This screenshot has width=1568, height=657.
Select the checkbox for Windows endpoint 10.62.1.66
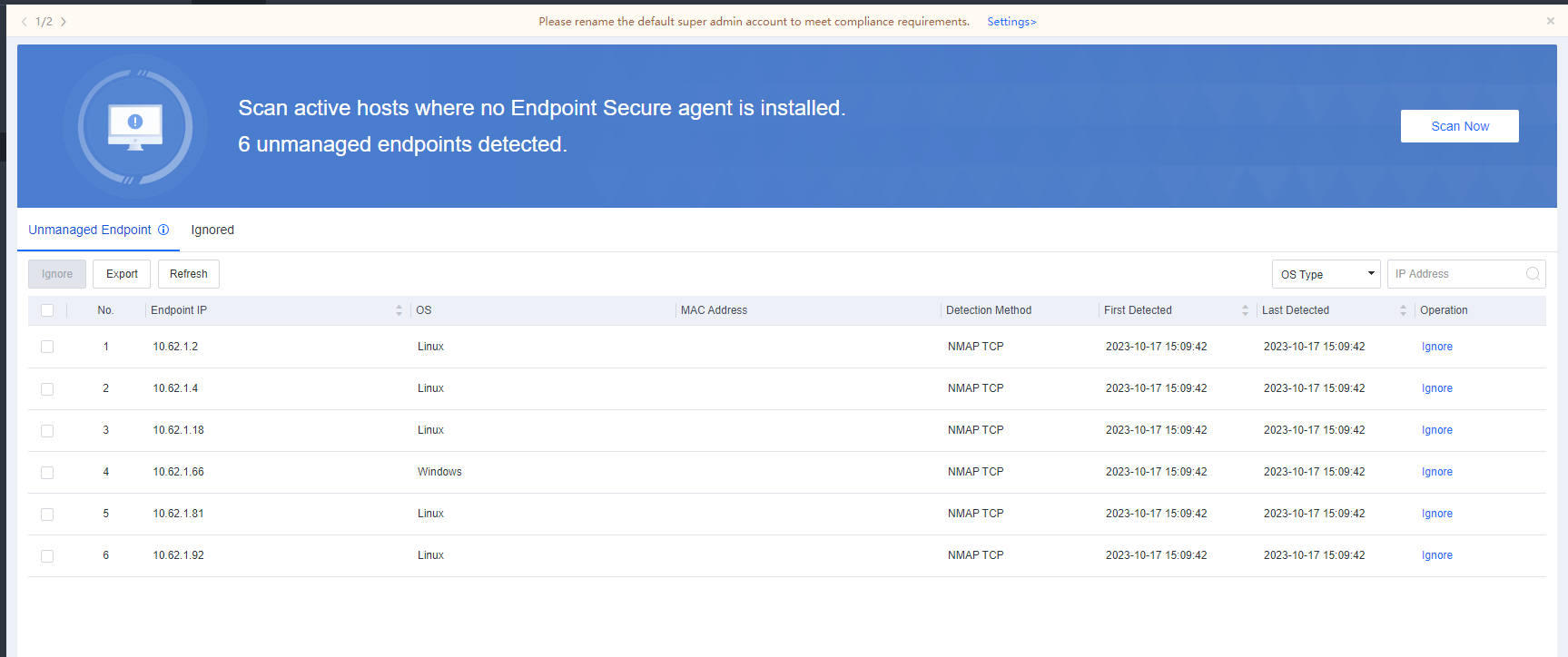(x=47, y=472)
